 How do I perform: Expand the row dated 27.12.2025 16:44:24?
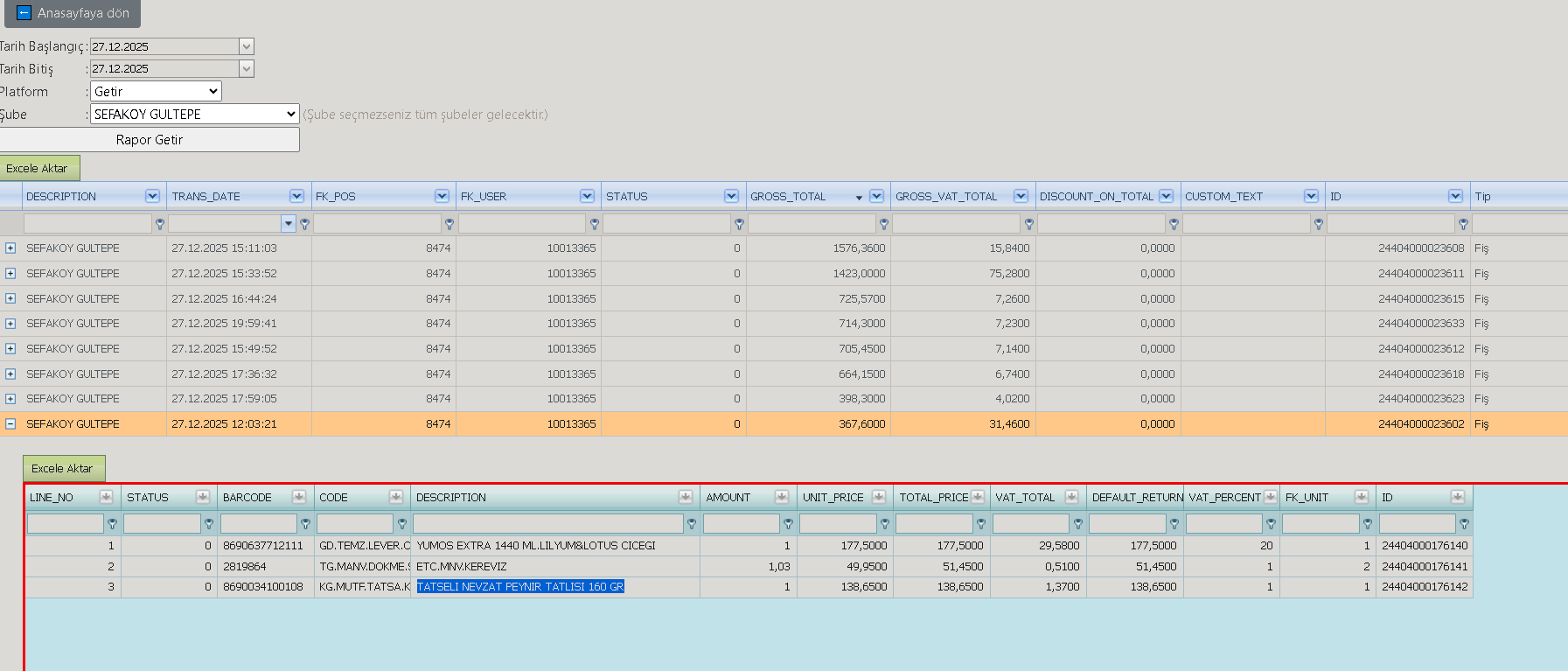coord(10,298)
